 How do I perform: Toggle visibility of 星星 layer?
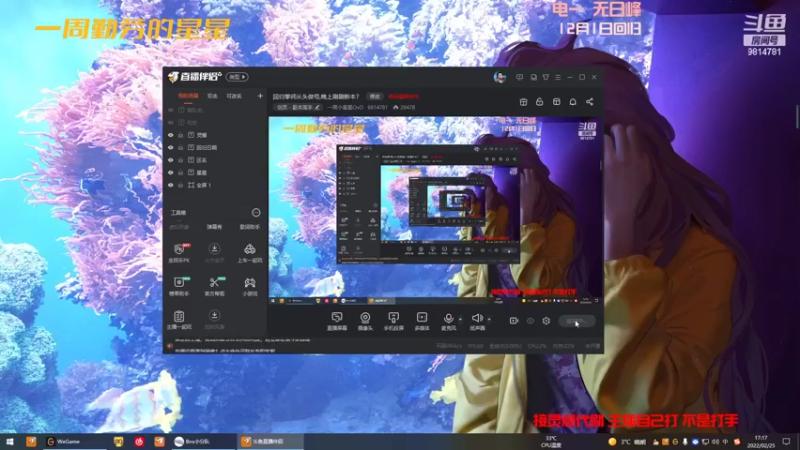[x=171, y=172]
